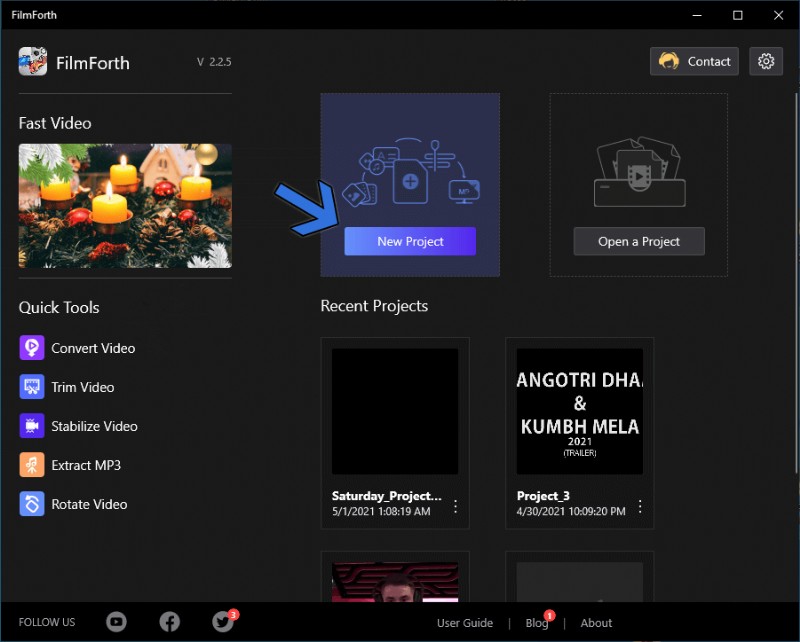The width and height of the screenshot is (800, 642).
Task: Click the Open a Project button
Action: pos(638,241)
